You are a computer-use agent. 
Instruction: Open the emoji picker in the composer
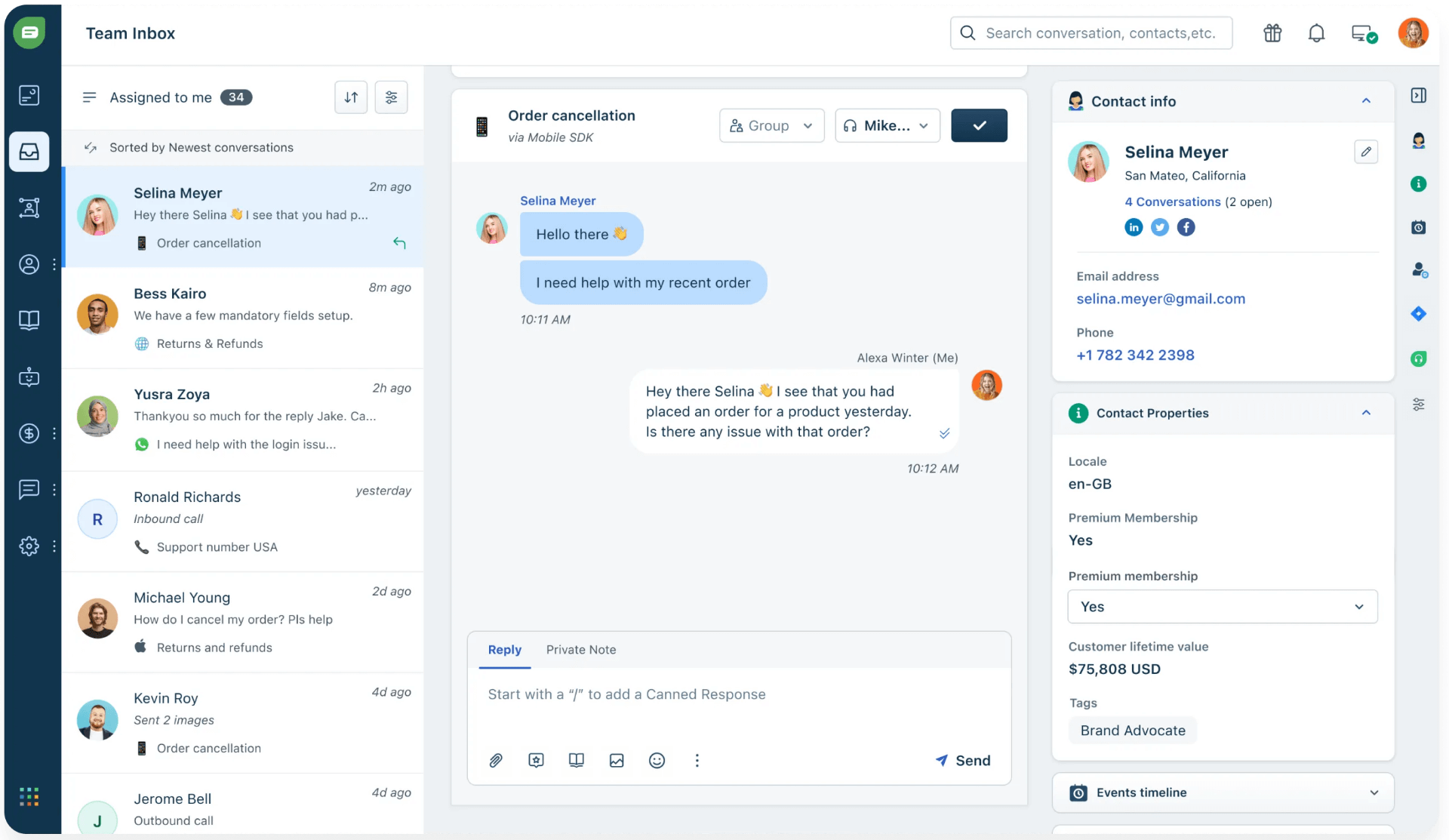pos(657,760)
